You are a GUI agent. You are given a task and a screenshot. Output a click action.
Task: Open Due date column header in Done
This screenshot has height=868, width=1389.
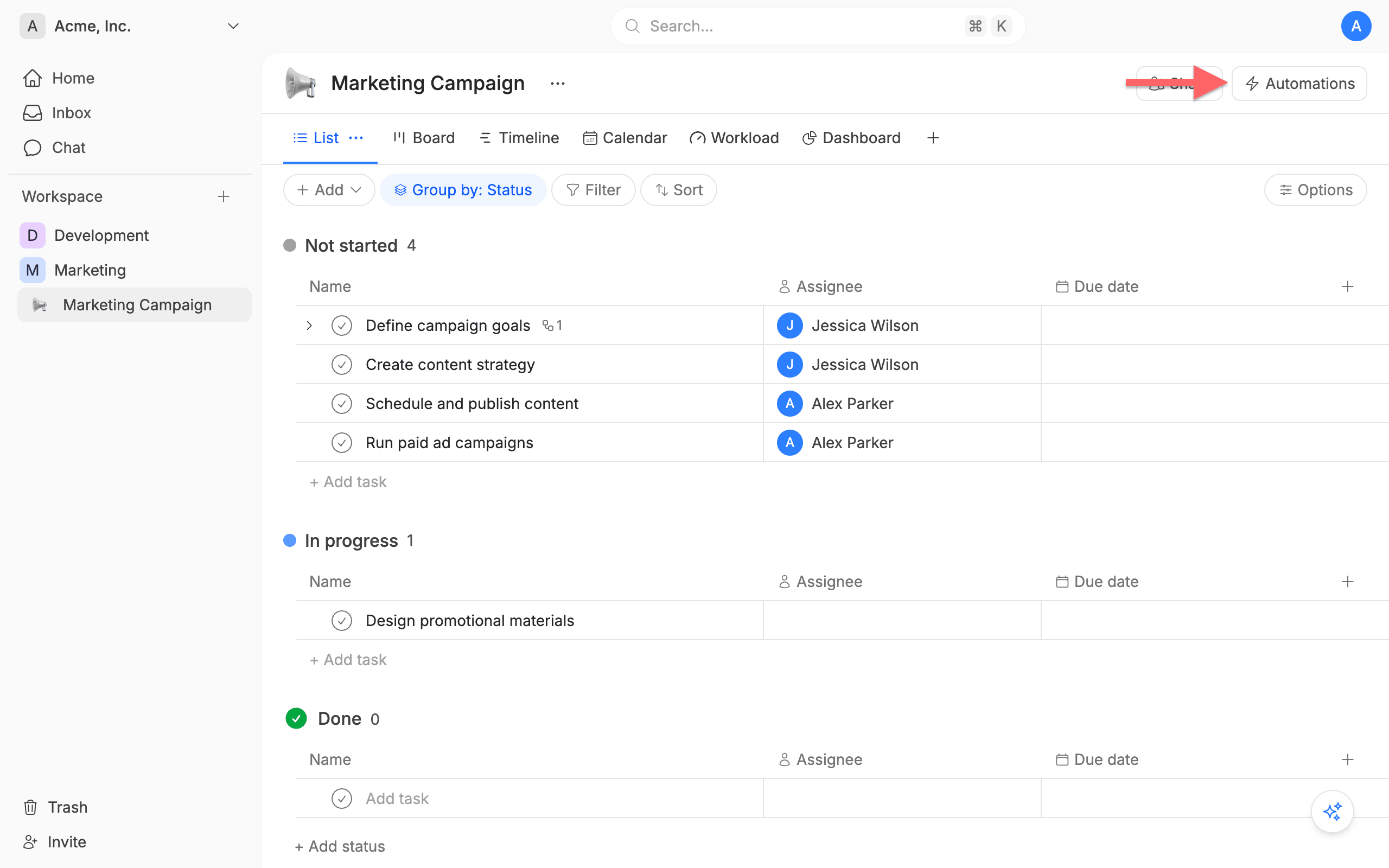coord(1097,759)
